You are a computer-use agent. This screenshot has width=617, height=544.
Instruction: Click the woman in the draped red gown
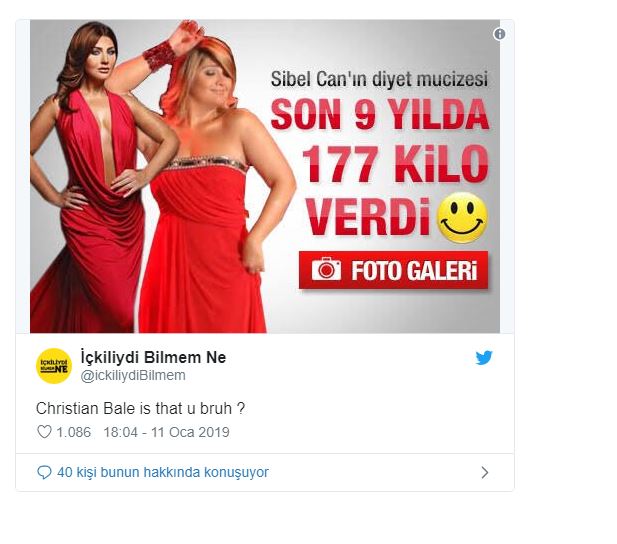pos(92,177)
